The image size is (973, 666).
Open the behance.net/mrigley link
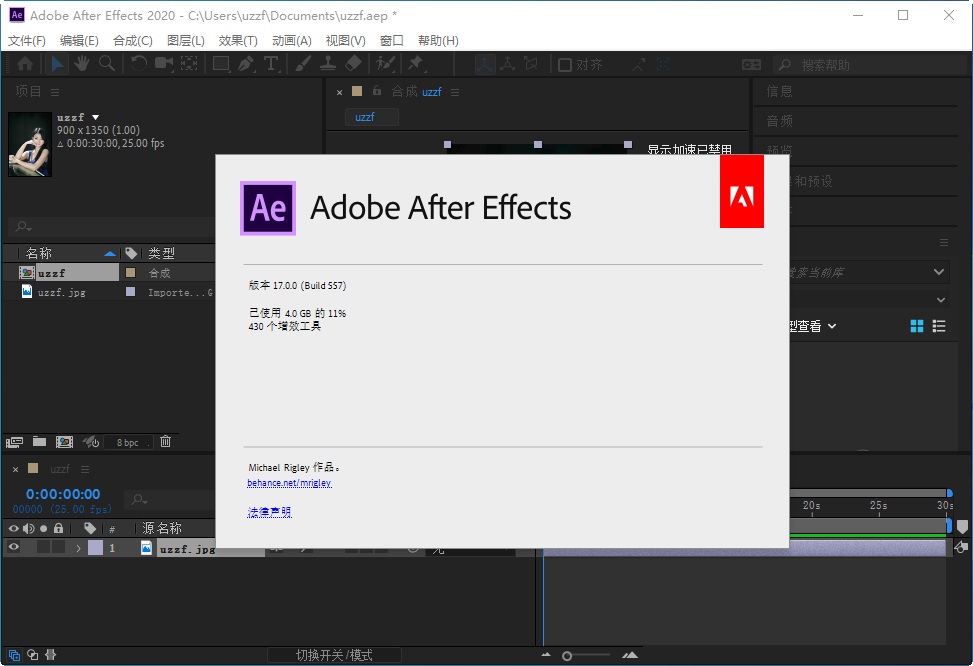click(288, 483)
